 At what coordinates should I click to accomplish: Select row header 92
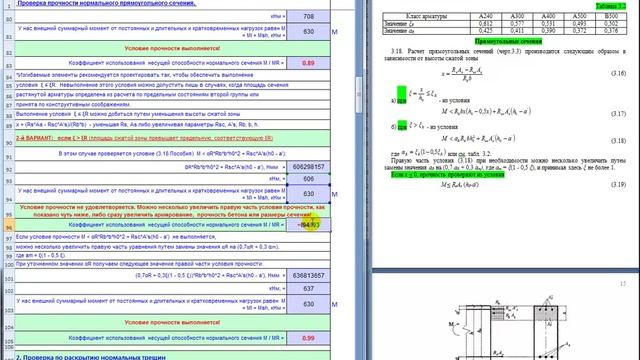(9, 168)
